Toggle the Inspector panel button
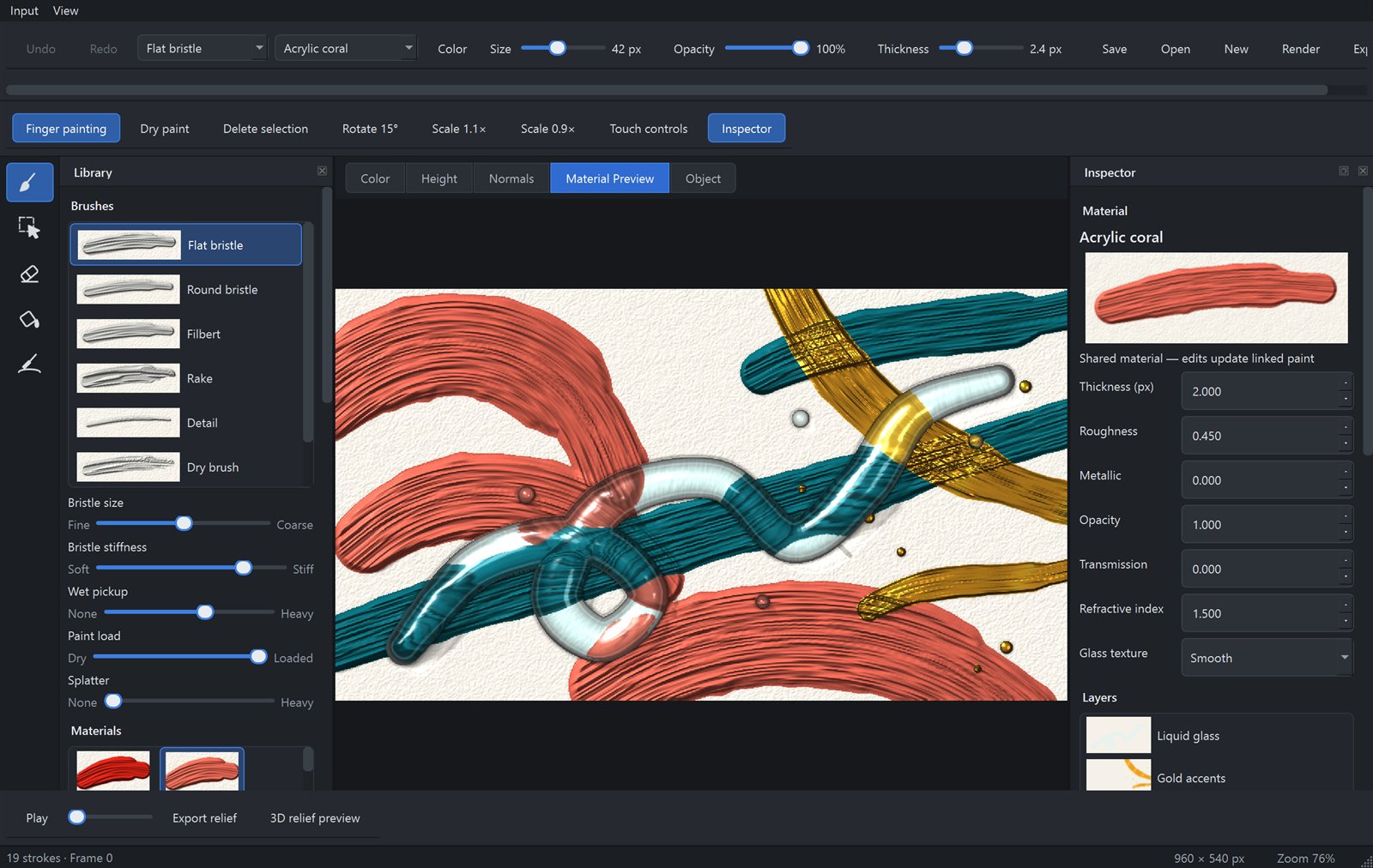This screenshot has height=868, width=1373. coord(747,129)
